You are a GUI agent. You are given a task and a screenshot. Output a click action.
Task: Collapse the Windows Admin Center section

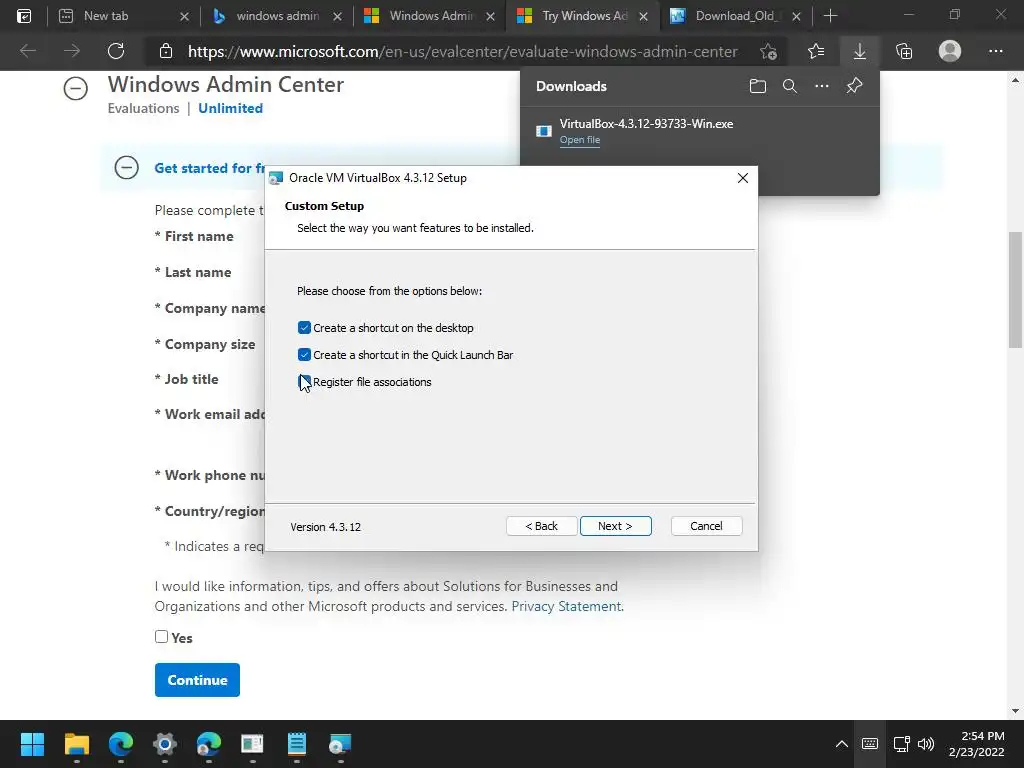[x=76, y=88]
